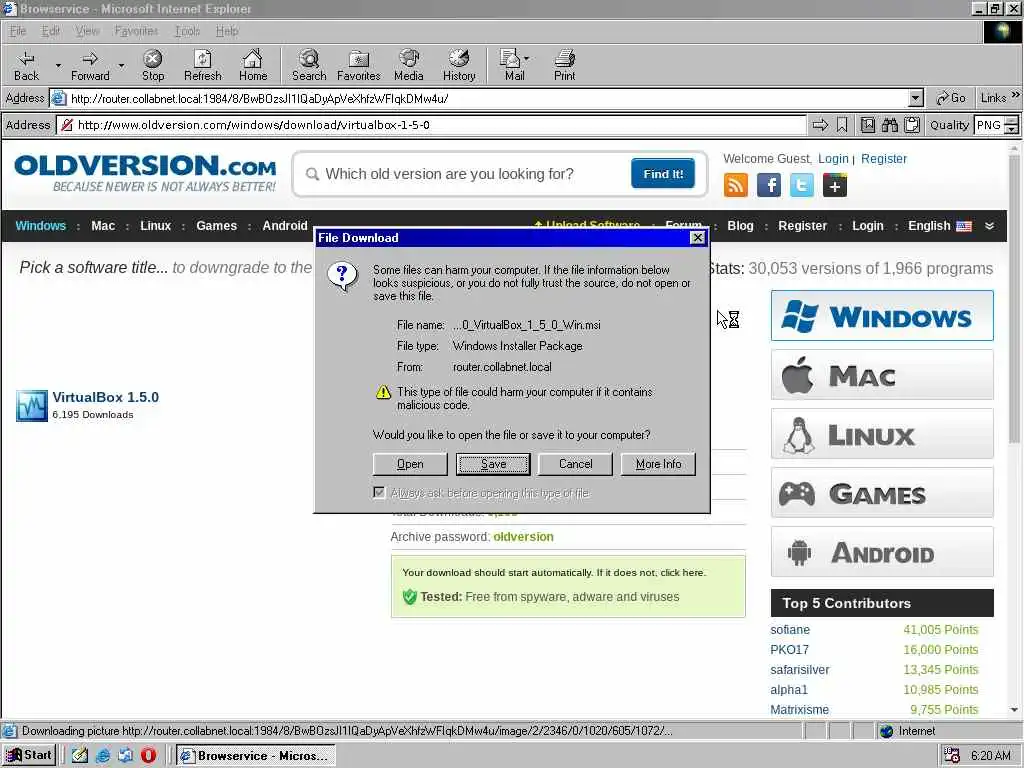Viewport: 1024px width, 768px height.
Task: Click the Find It! search button
Action: (x=663, y=174)
